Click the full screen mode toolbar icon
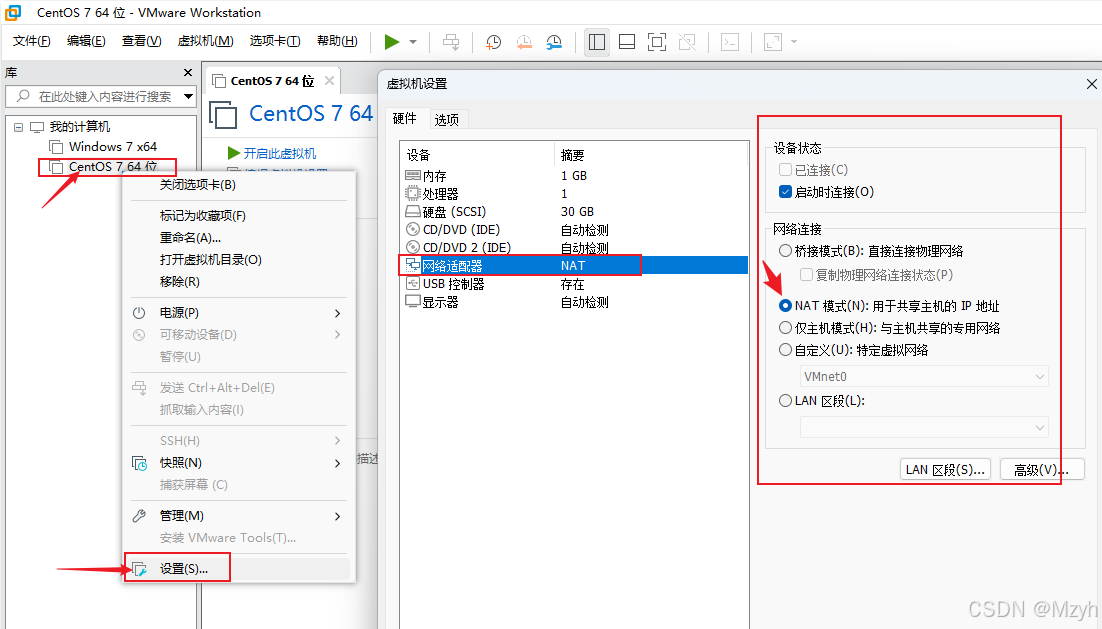The height and width of the screenshot is (629, 1102). [657, 42]
